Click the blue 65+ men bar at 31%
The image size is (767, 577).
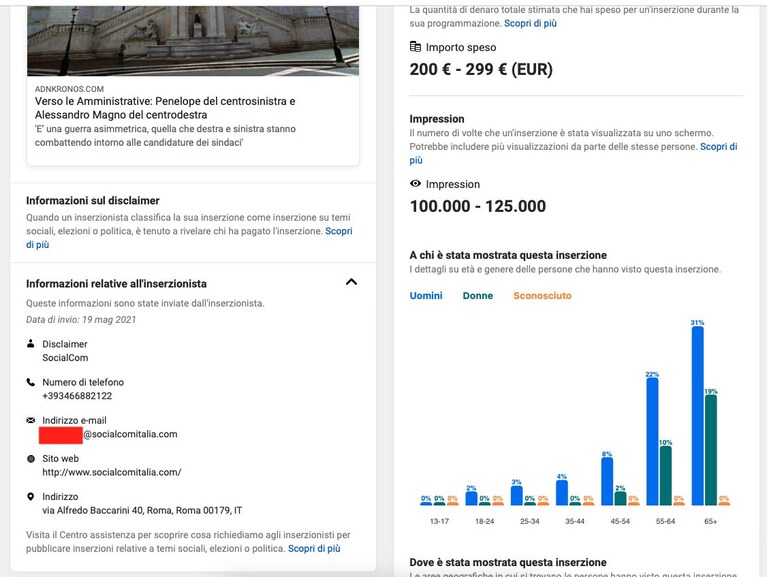(x=698, y=416)
